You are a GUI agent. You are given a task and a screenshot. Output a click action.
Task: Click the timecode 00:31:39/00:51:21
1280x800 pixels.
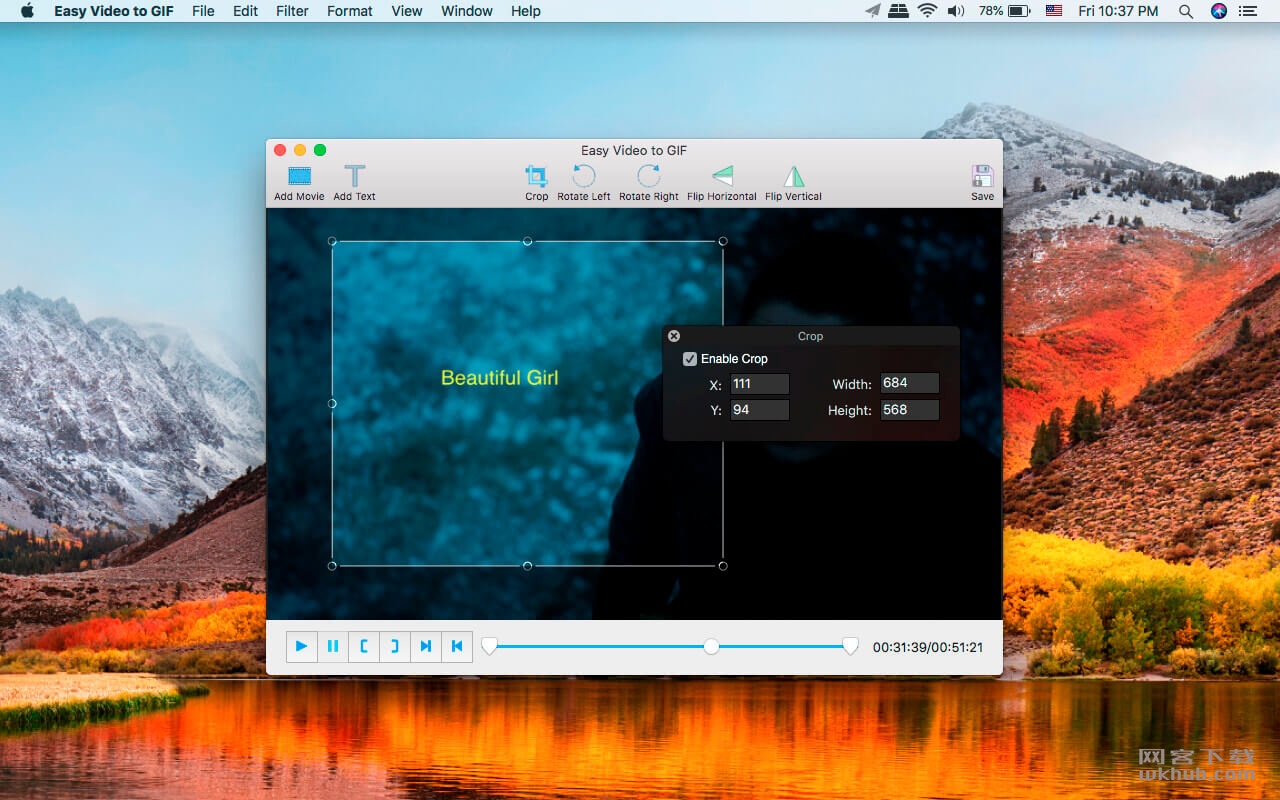pos(928,647)
